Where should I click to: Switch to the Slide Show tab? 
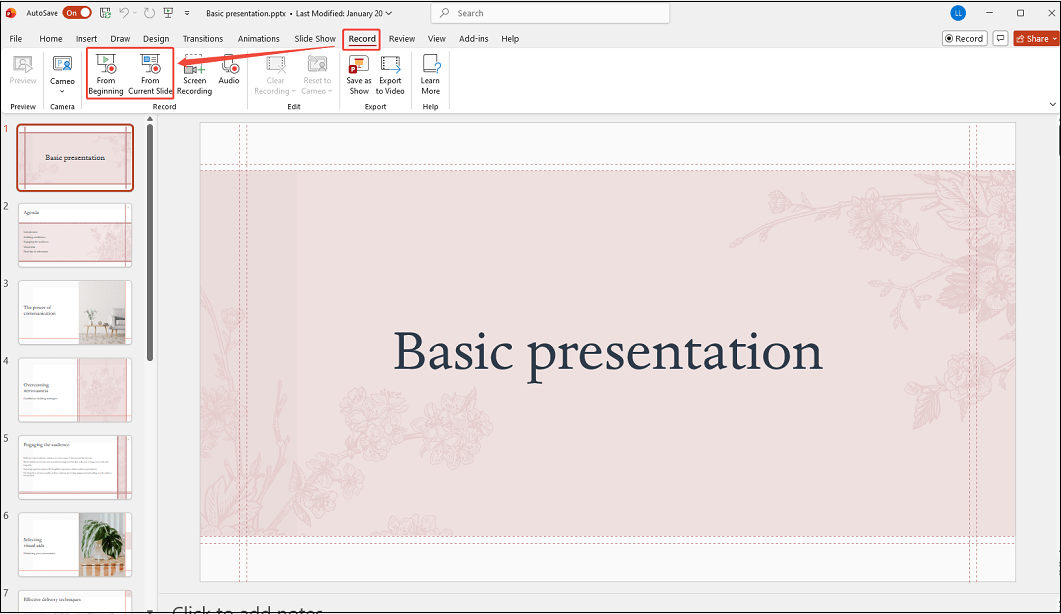click(314, 38)
